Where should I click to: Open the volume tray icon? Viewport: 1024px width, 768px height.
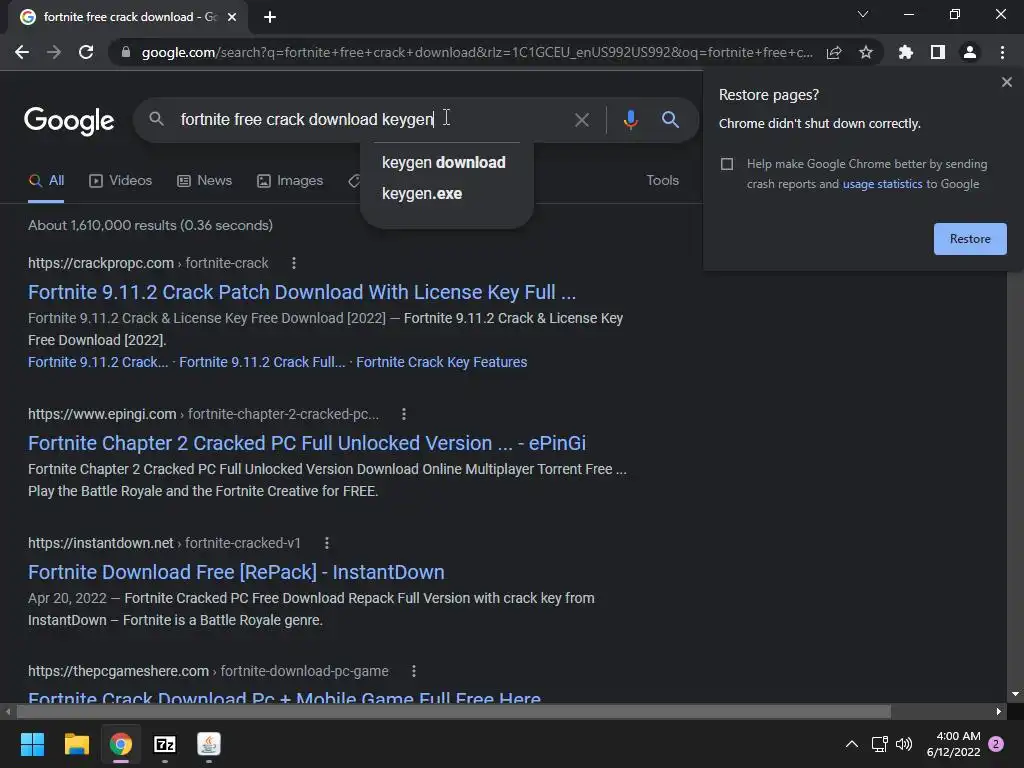[904, 744]
